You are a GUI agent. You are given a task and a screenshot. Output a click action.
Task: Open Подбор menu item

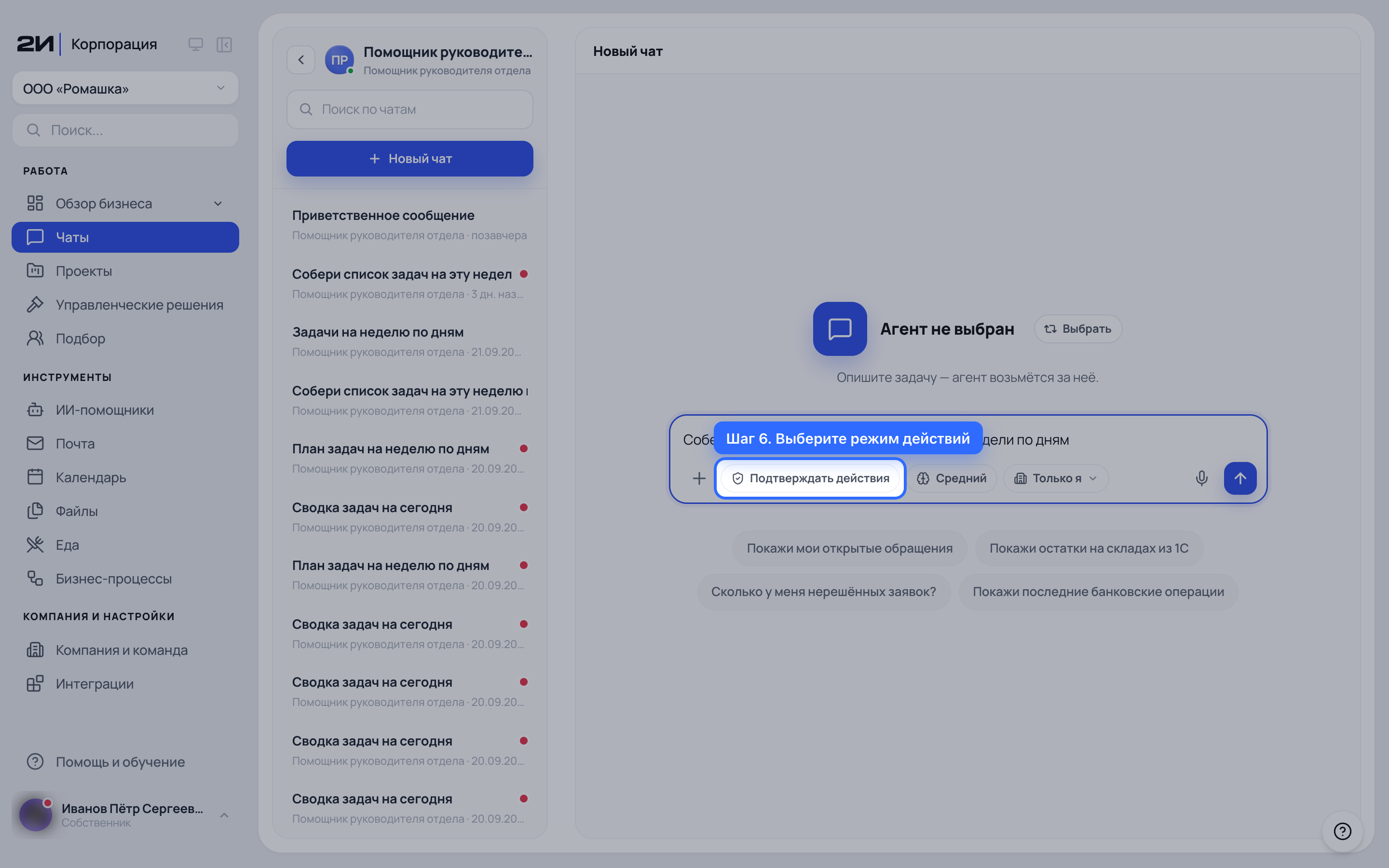pos(125,339)
